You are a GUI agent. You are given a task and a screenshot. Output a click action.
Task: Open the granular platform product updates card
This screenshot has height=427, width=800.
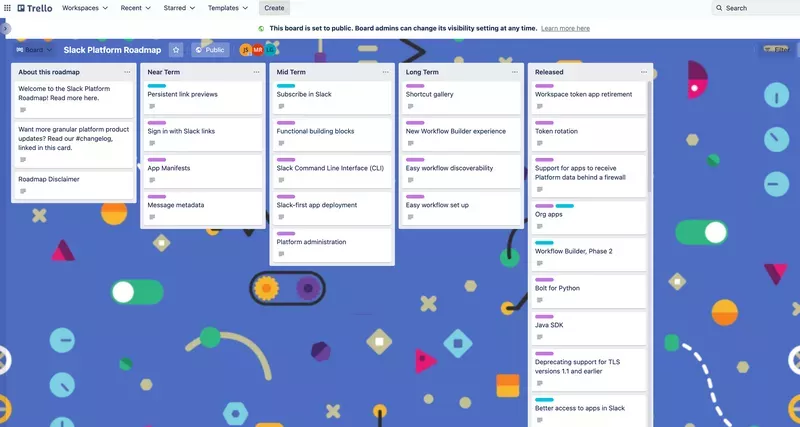pyautogui.click(x=74, y=144)
